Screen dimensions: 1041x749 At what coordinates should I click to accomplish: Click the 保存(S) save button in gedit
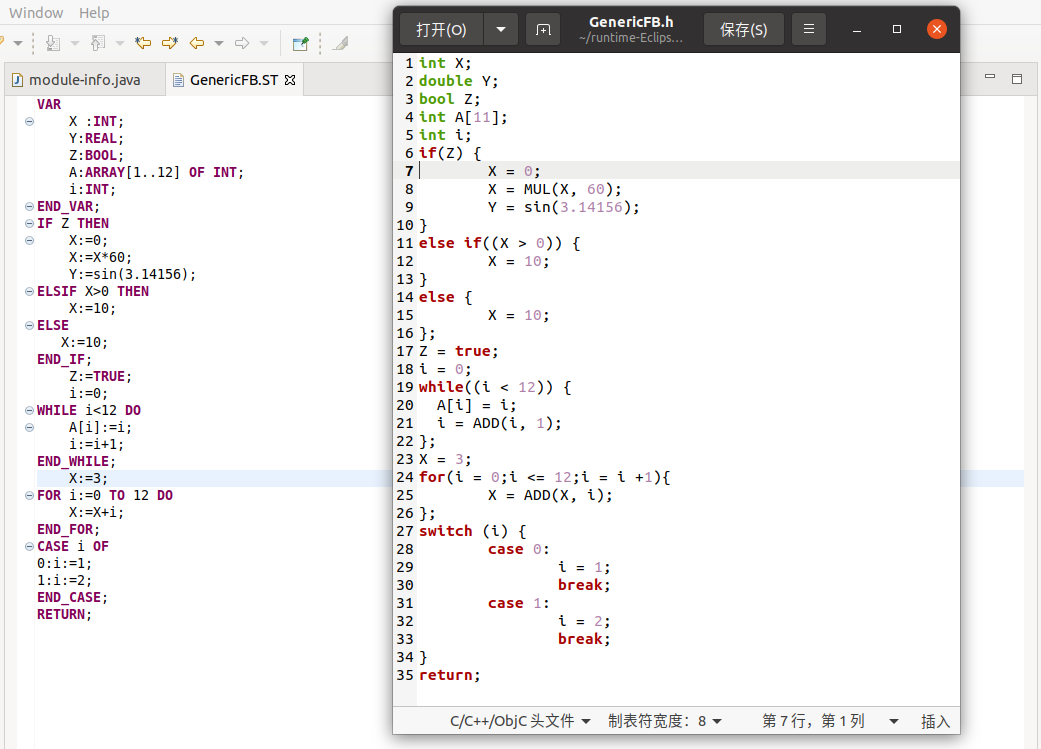pyautogui.click(x=744, y=29)
